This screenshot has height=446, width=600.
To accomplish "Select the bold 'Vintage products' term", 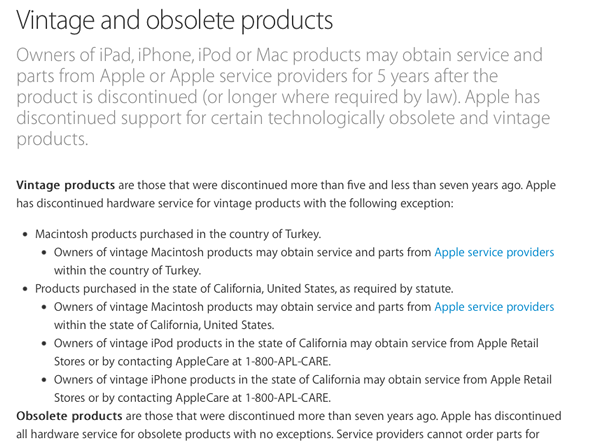I will click(x=65, y=185).
